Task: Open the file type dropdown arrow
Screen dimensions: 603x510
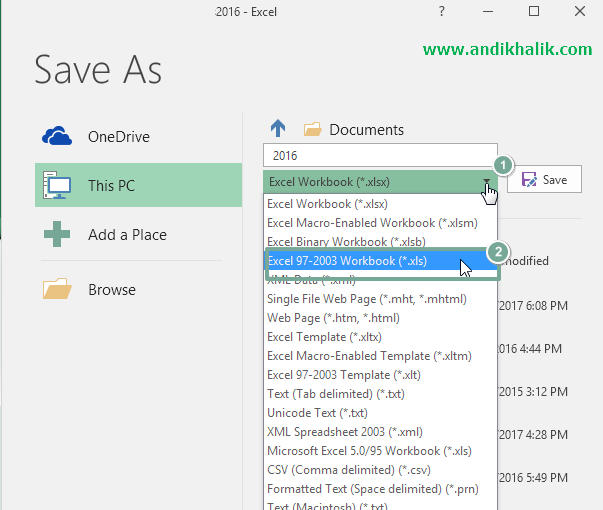Action: [486, 181]
